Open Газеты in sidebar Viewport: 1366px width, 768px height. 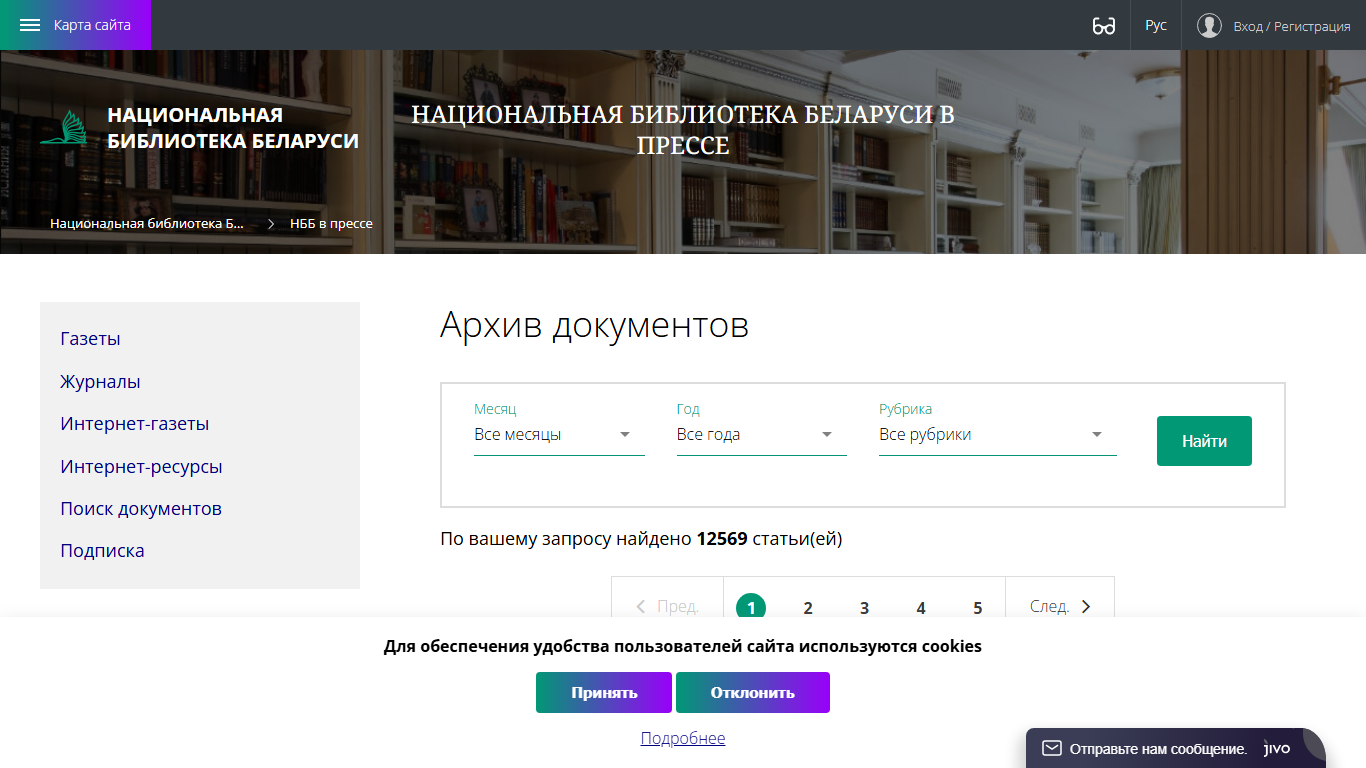(x=90, y=339)
